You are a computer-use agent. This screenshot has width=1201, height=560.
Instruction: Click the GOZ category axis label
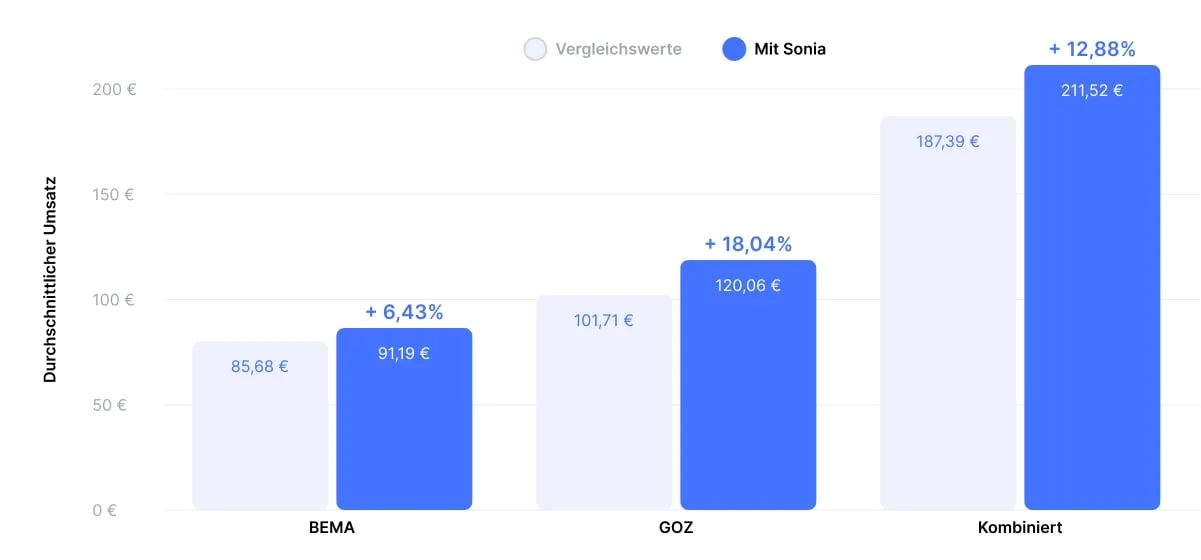pos(676,527)
